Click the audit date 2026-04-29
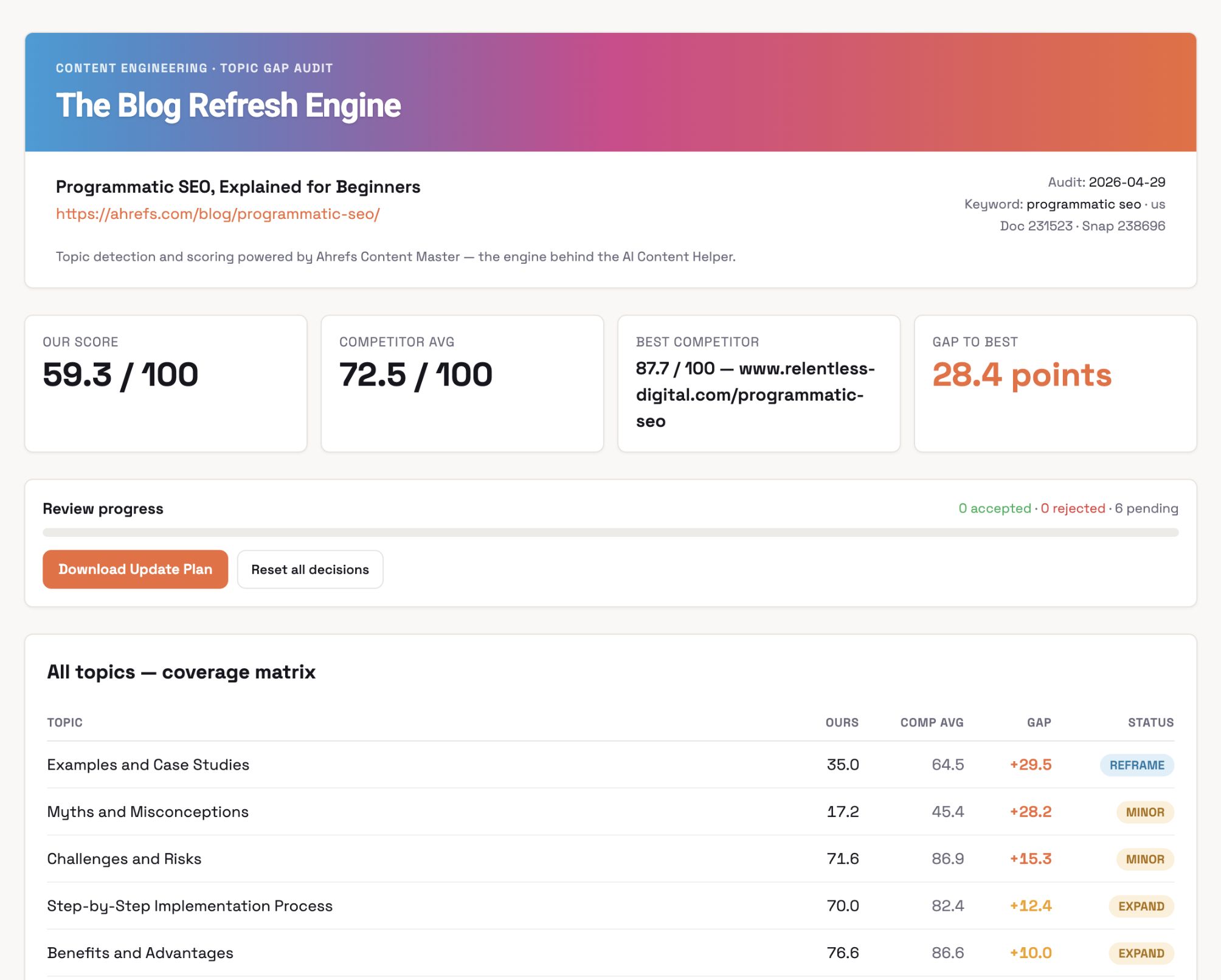The width and height of the screenshot is (1221, 980). [x=1127, y=182]
